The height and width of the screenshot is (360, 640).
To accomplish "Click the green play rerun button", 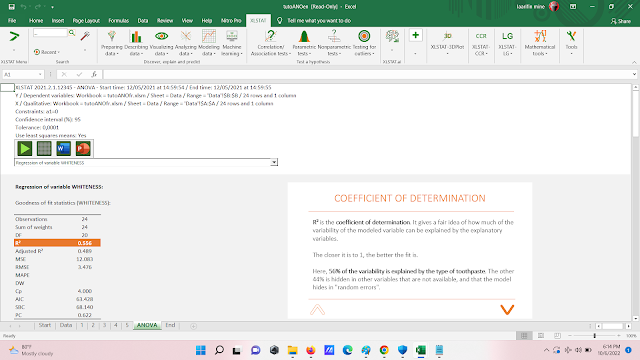I will (24, 148).
